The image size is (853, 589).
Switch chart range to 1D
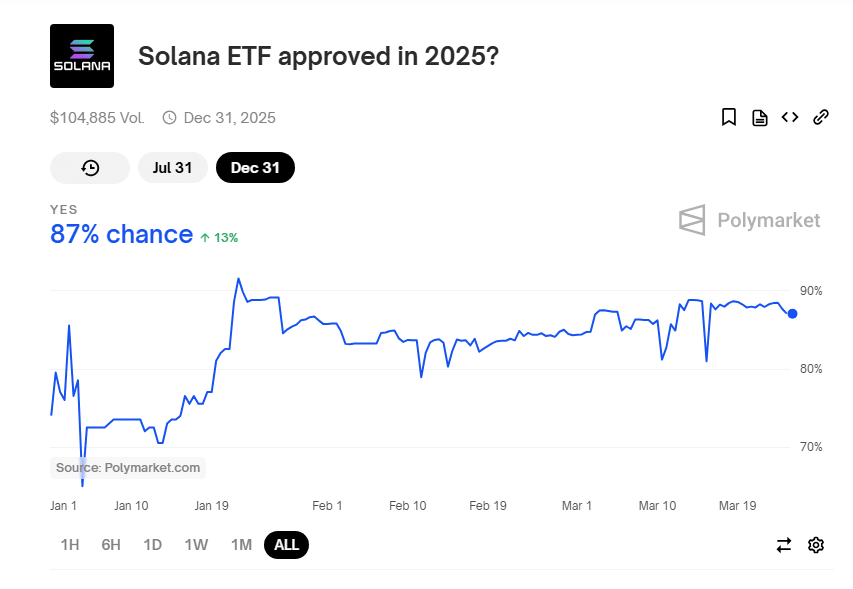[152, 545]
